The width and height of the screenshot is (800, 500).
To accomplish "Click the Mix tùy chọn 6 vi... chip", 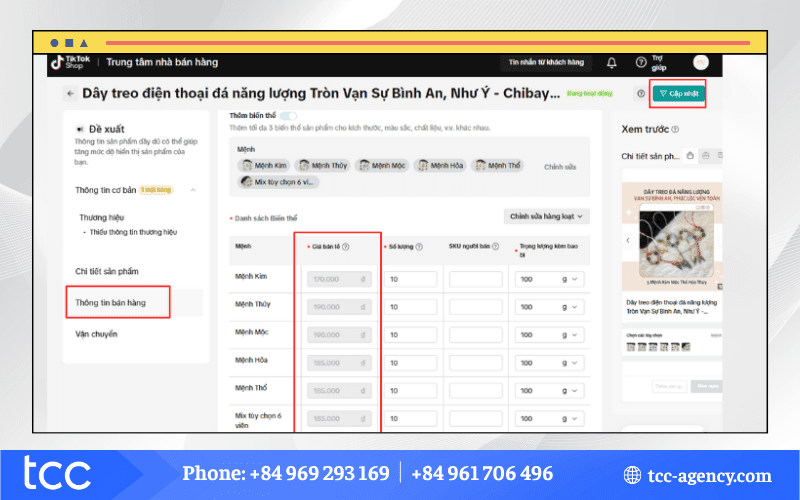I will [279, 182].
